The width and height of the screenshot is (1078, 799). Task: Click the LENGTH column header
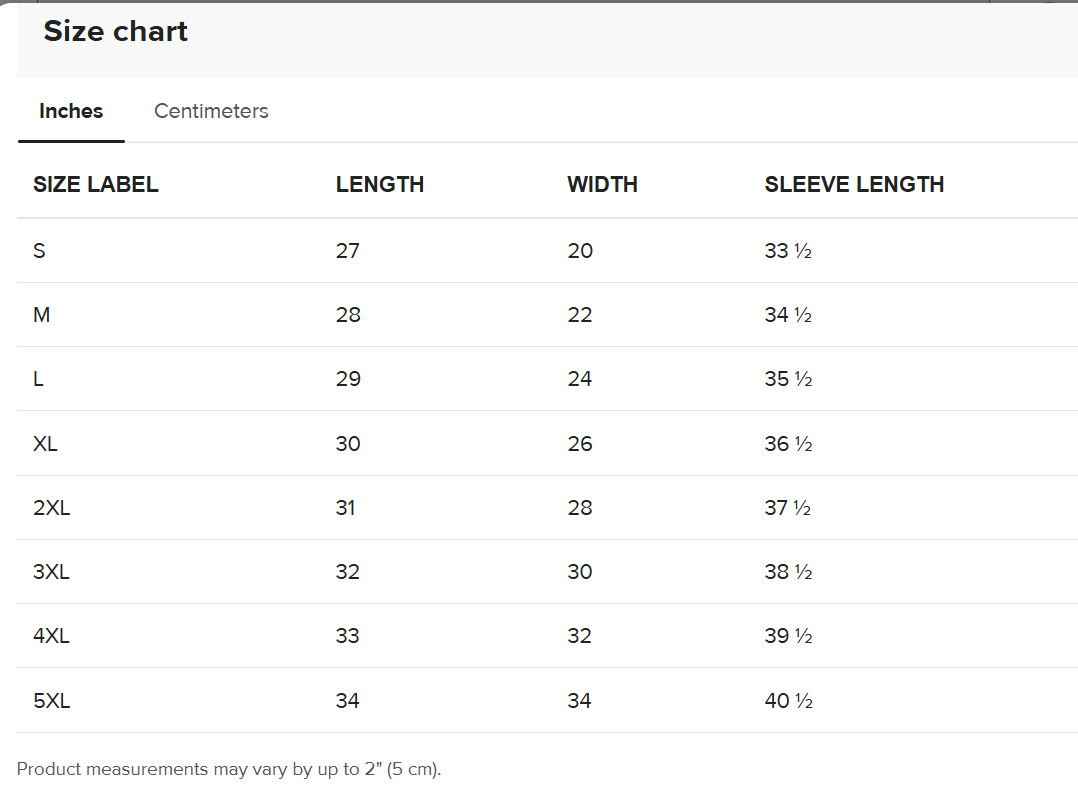click(x=380, y=184)
